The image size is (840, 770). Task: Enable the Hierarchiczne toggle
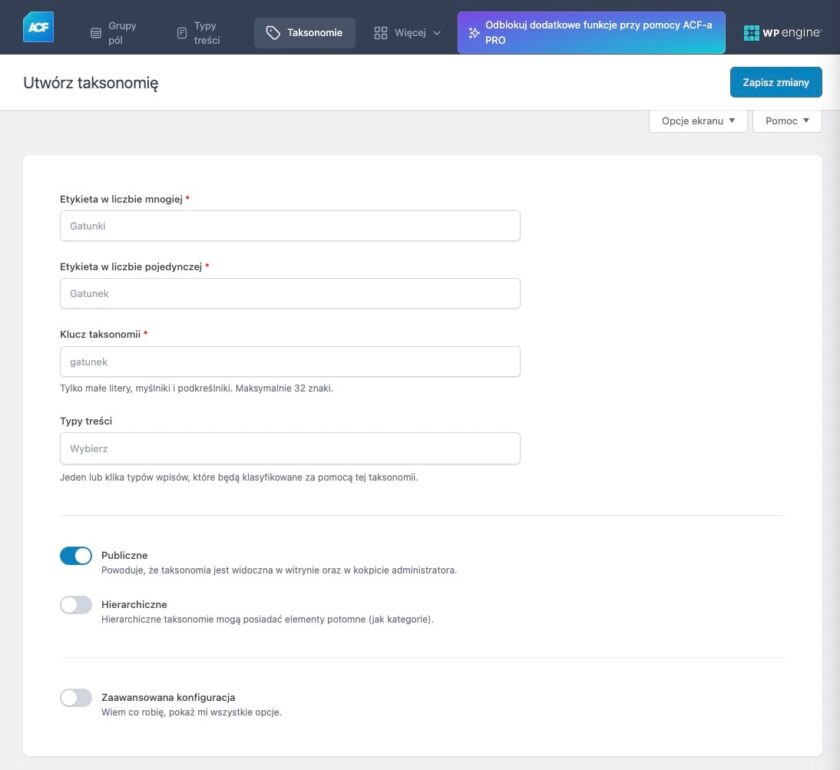pyautogui.click(x=76, y=605)
